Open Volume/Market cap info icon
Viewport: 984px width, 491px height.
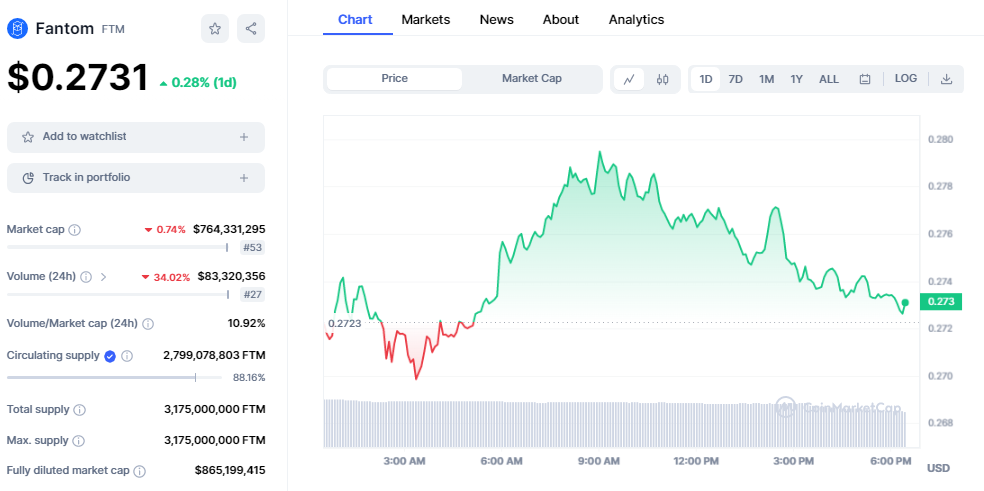pos(147,324)
